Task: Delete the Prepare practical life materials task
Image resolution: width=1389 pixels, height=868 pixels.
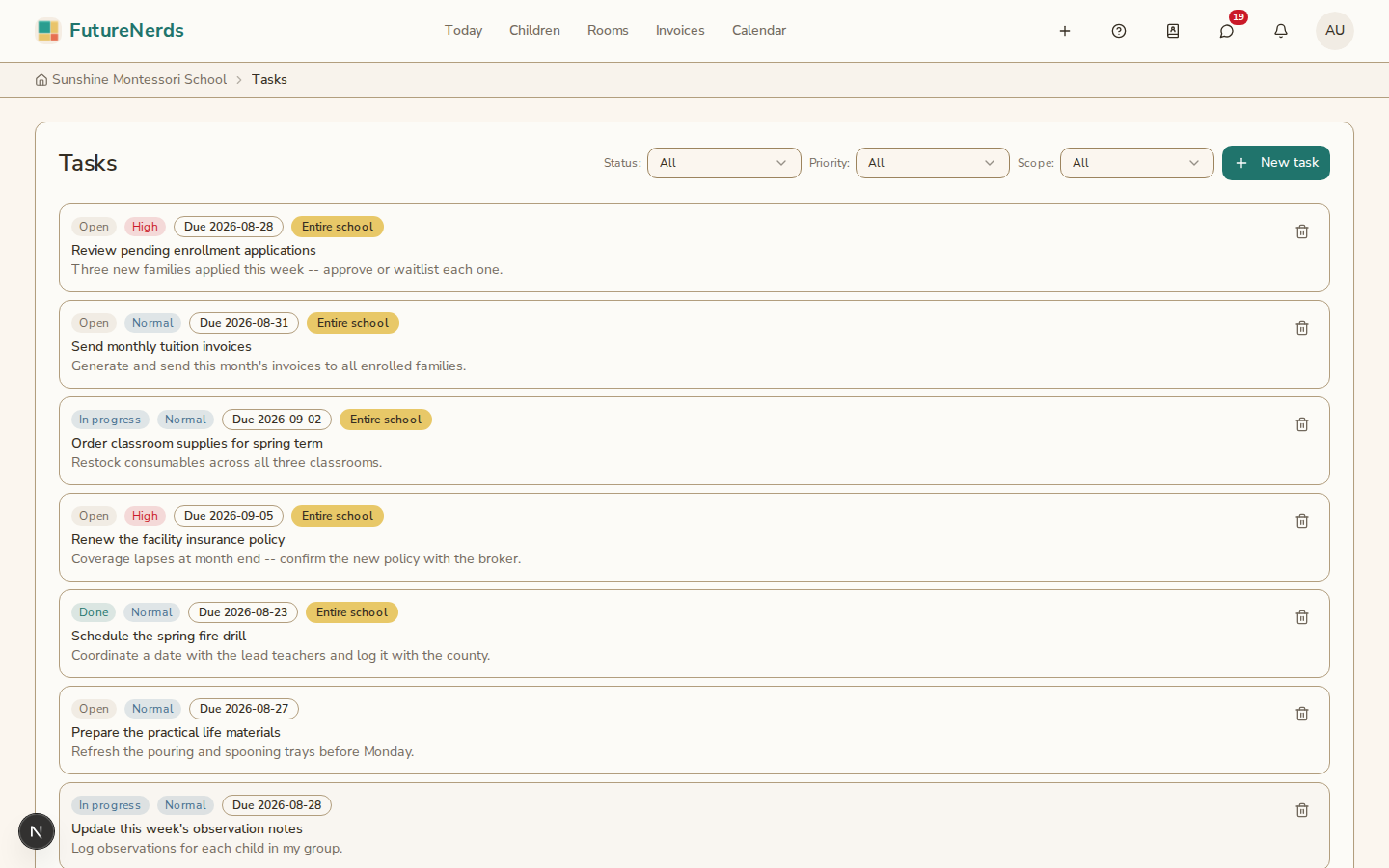Action: [x=1302, y=714]
